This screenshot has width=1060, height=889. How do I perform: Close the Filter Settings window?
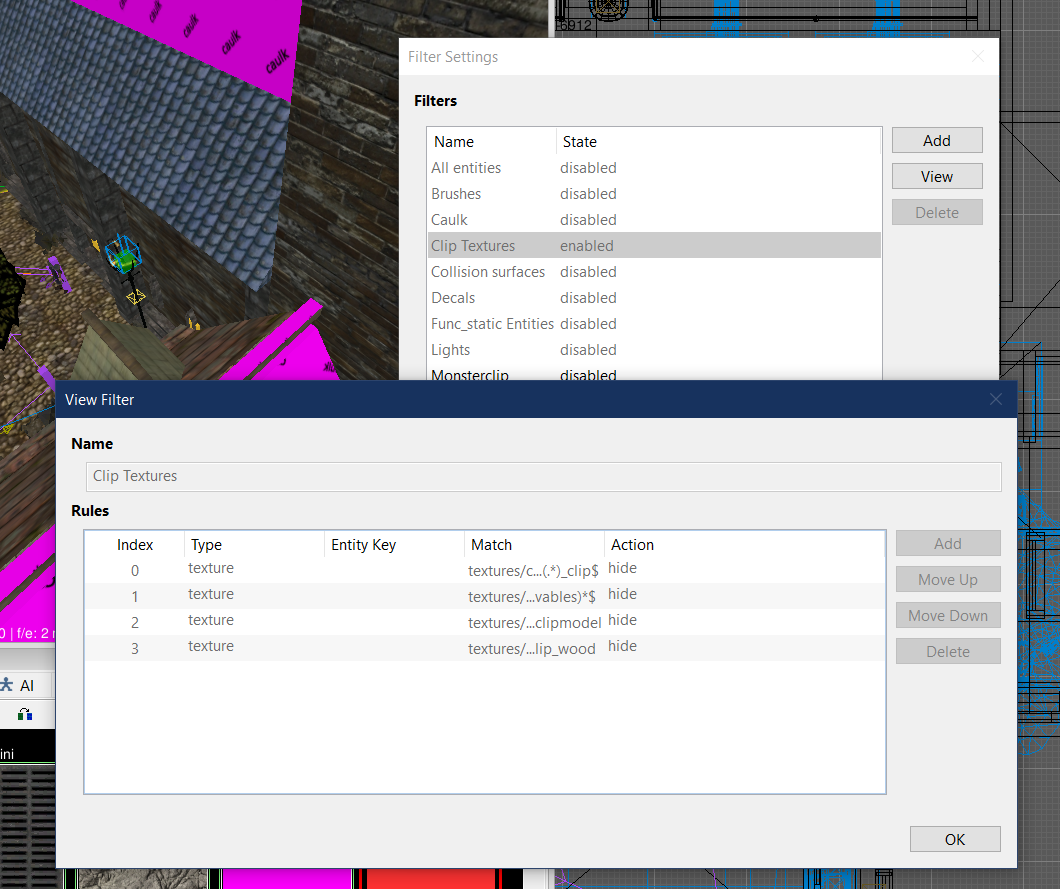[x=977, y=57]
